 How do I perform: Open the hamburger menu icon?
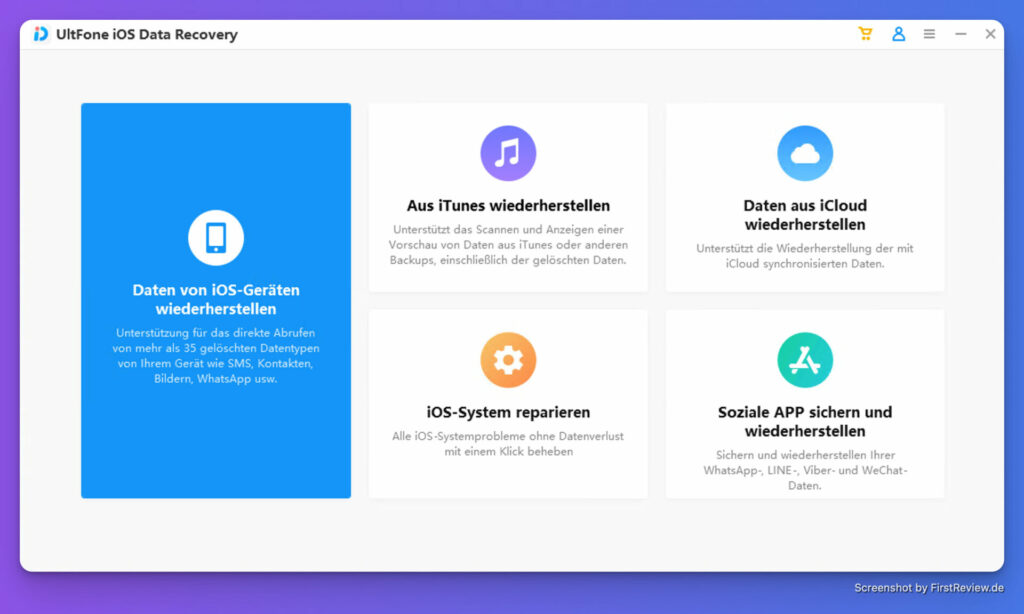(929, 34)
